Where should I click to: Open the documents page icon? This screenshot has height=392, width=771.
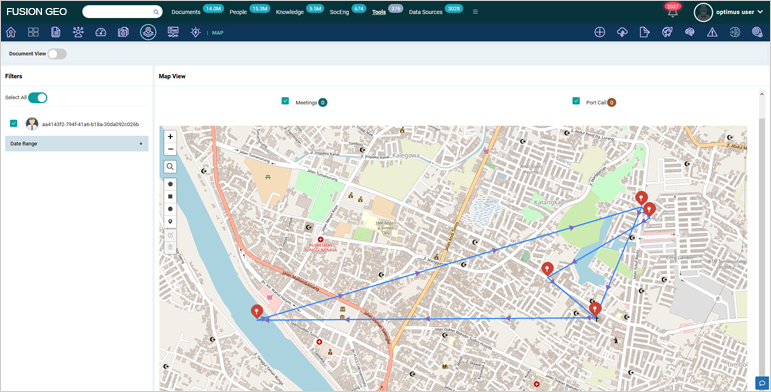(x=56, y=32)
